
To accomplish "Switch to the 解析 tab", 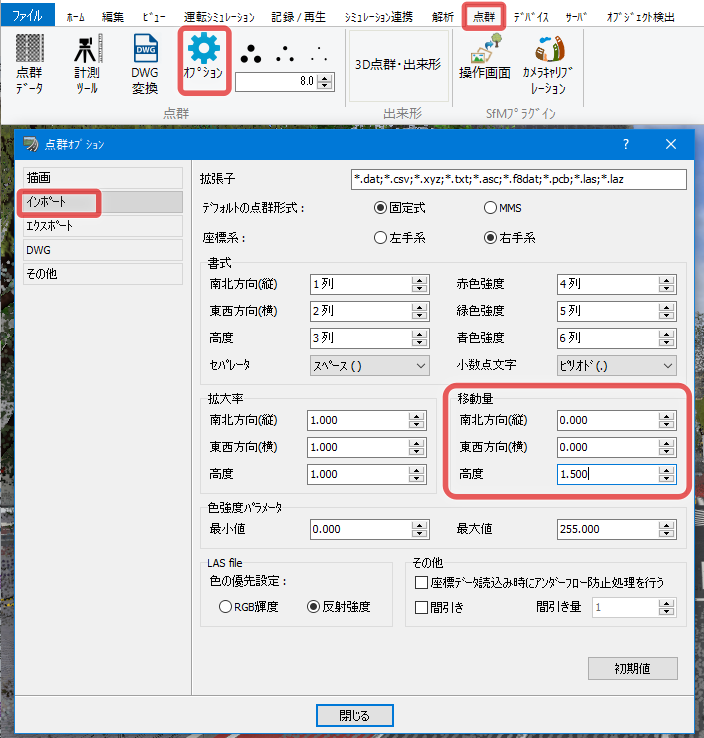I will 443,17.
